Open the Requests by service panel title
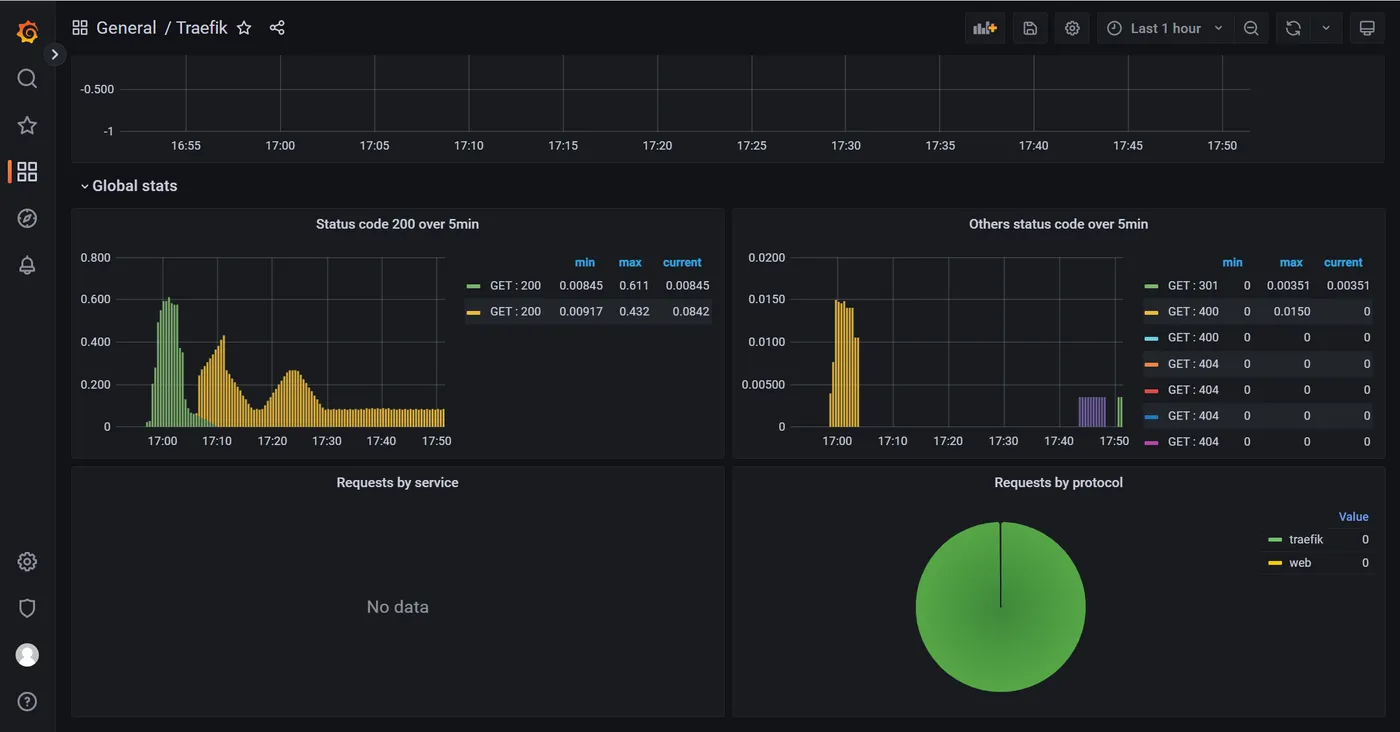The height and width of the screenshot is (732, 1400). [x=397, y=482]
